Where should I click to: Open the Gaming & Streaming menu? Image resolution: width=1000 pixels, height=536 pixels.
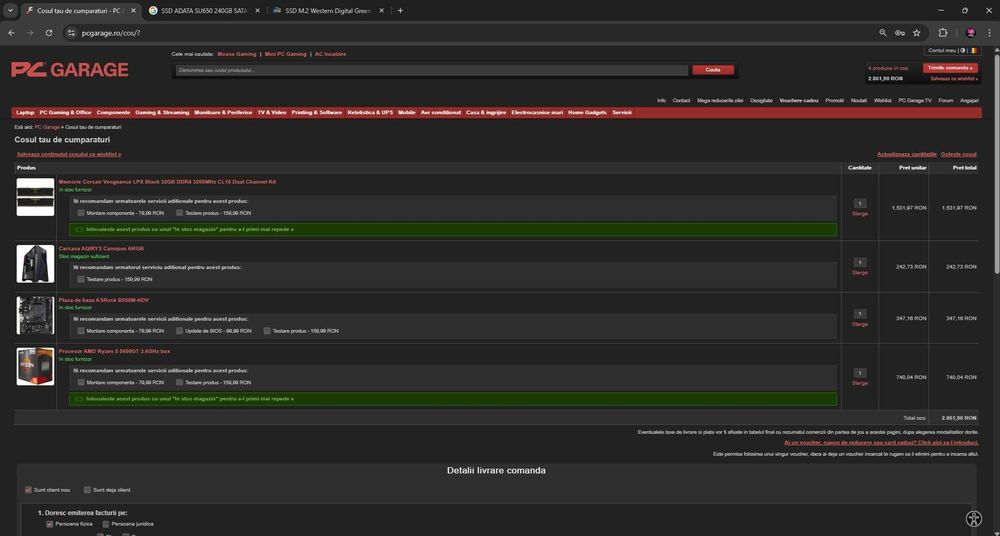162,112
